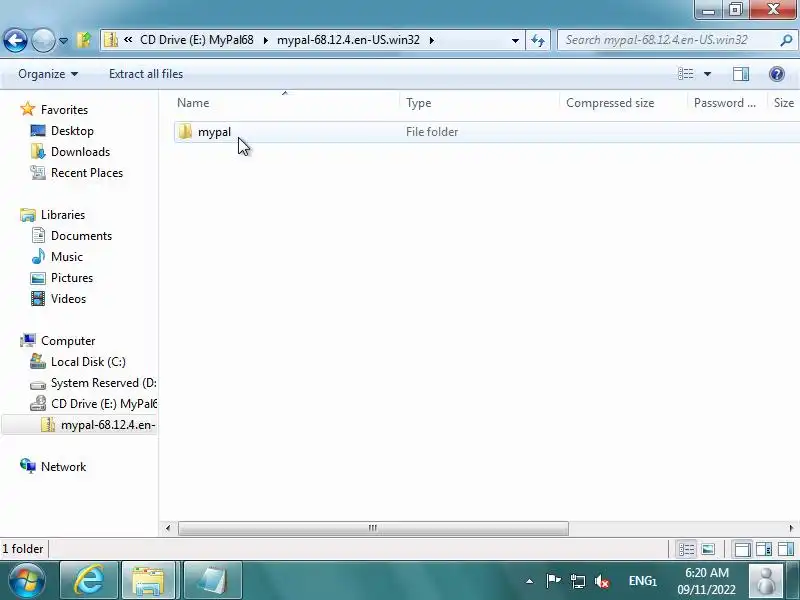Sort by Password column header
This screenshot has width=800, height=600.
click(x=727, y=103)
